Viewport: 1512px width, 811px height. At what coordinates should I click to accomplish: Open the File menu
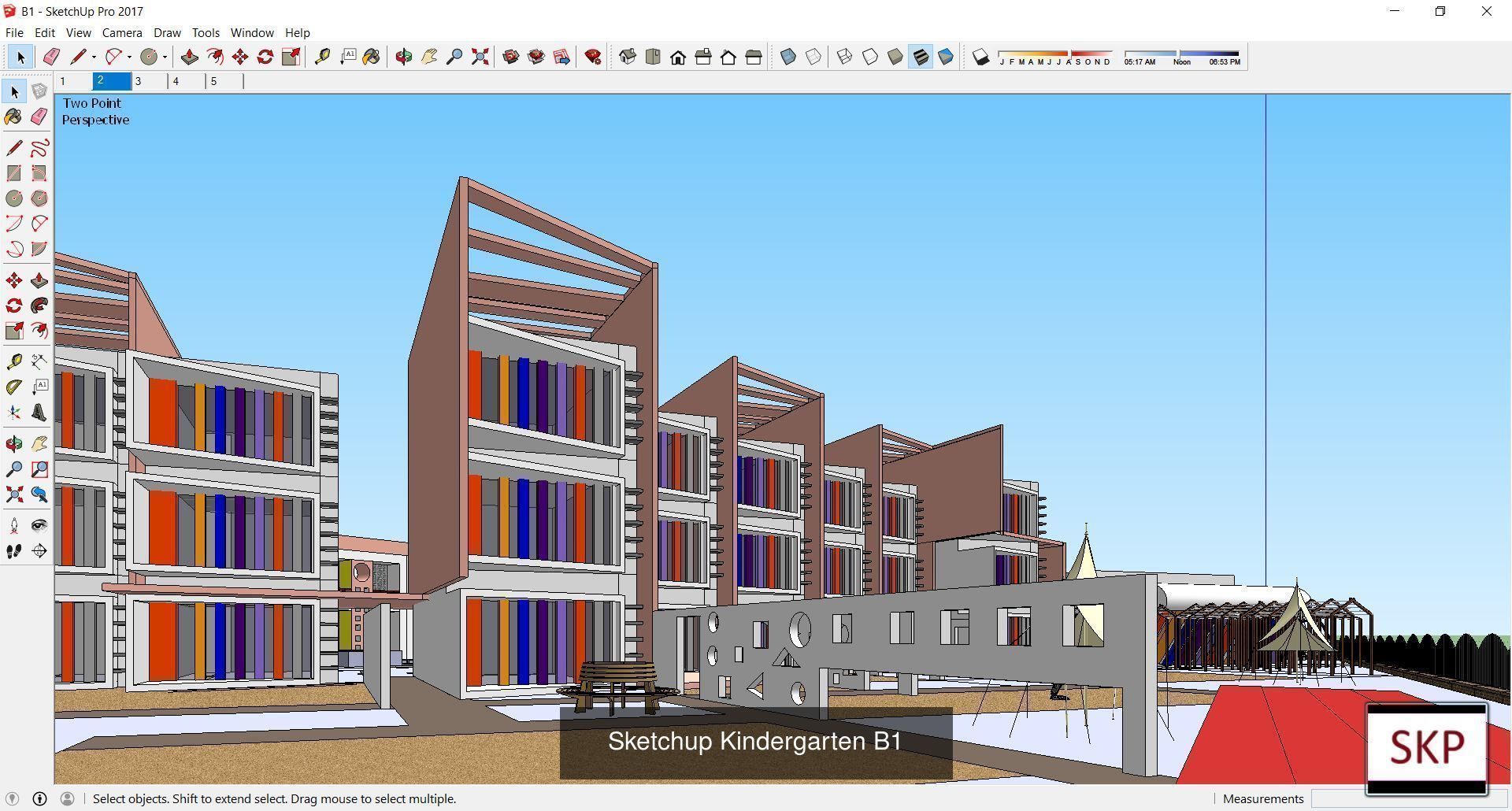point(14,32)
